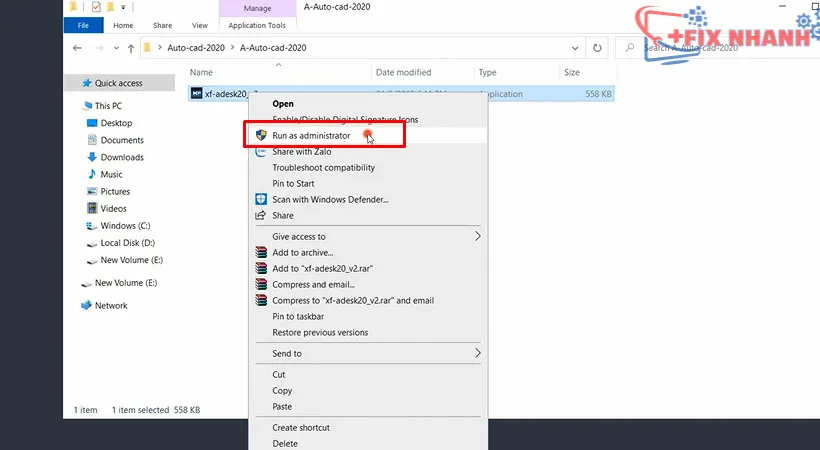The height and width of the screenshot is (450, 820).
Task: Click the WinRAR icon beside Compress and email
Action: tap(260, 284)
